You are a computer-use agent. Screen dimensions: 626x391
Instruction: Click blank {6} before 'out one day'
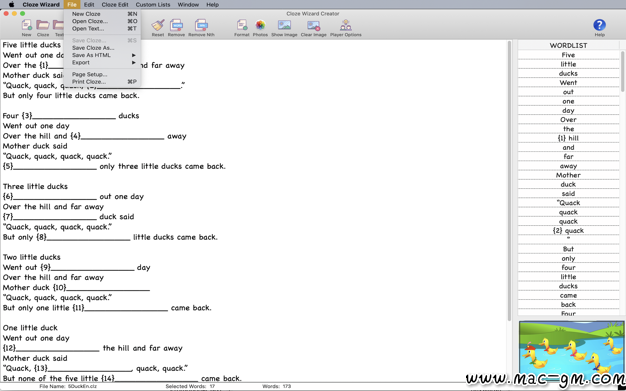[x=50, y=196]
